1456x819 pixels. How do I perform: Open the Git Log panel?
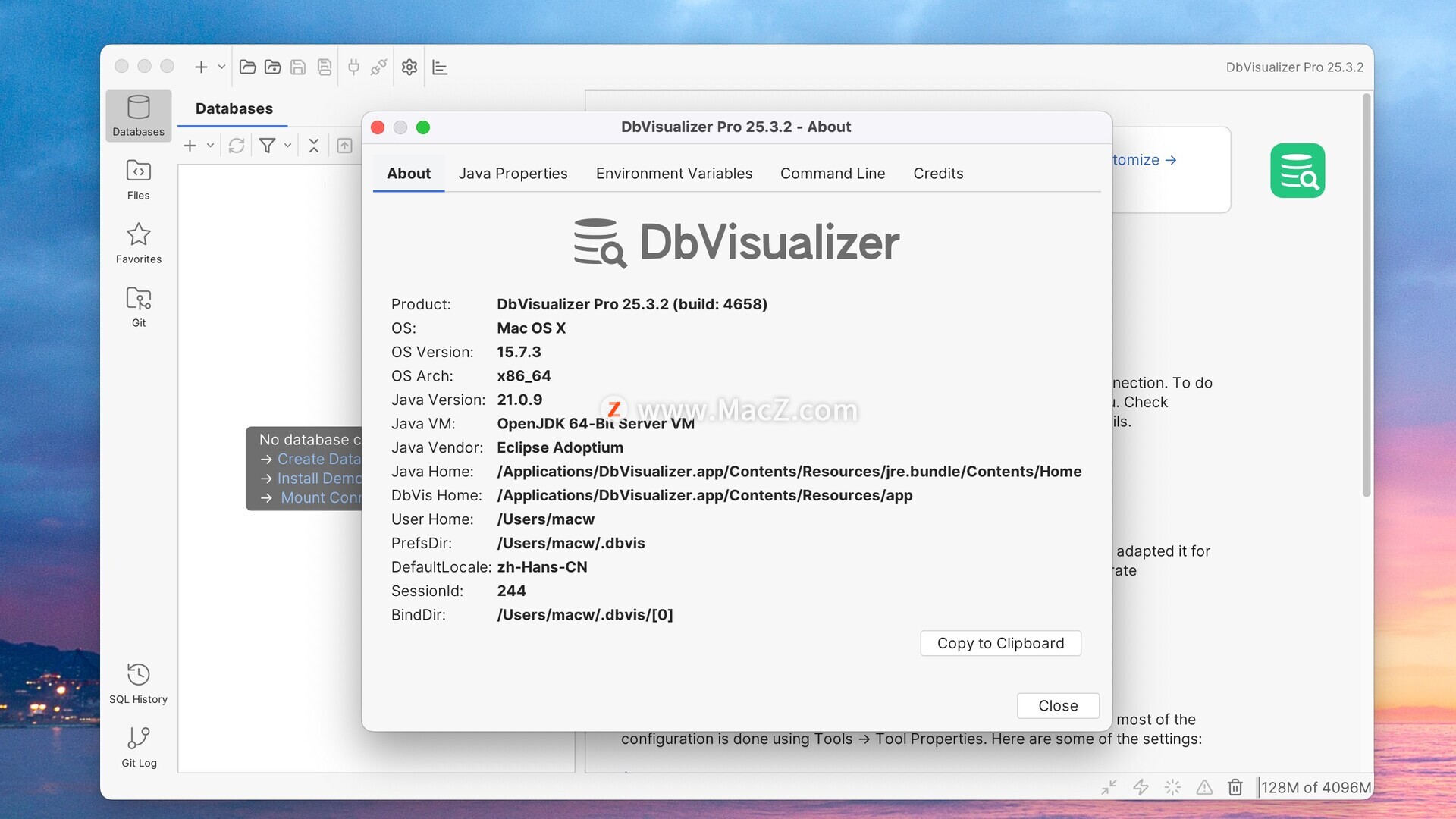[138, 746]
